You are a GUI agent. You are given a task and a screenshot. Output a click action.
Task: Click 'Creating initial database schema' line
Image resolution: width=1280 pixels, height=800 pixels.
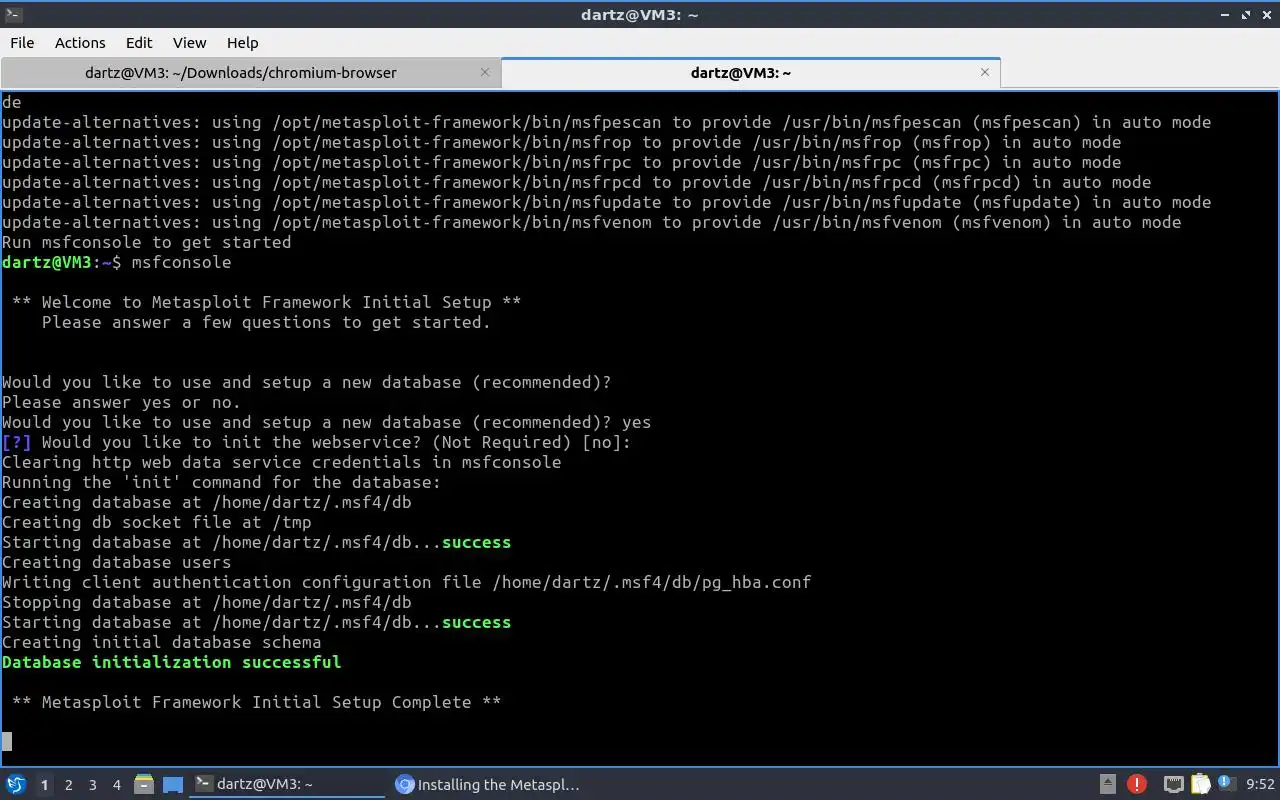pos(162,642)
